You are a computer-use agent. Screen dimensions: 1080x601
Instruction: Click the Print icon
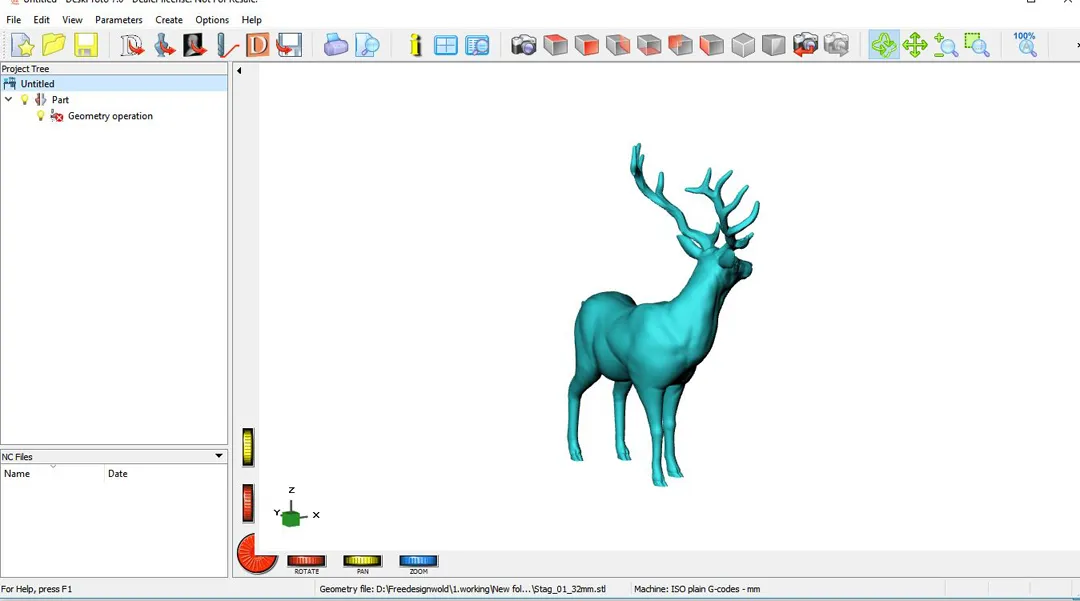[335, 45]
